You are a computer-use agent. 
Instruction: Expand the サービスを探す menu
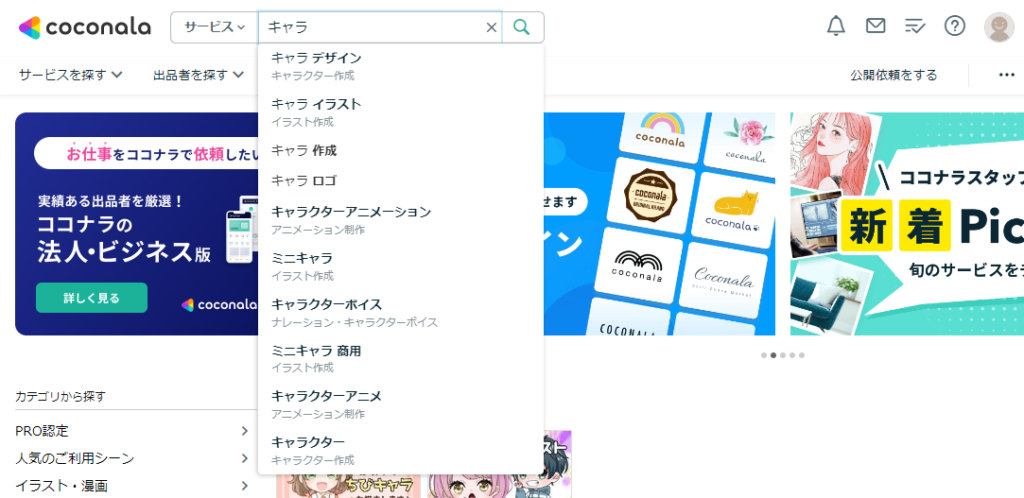tap(70, 75)
